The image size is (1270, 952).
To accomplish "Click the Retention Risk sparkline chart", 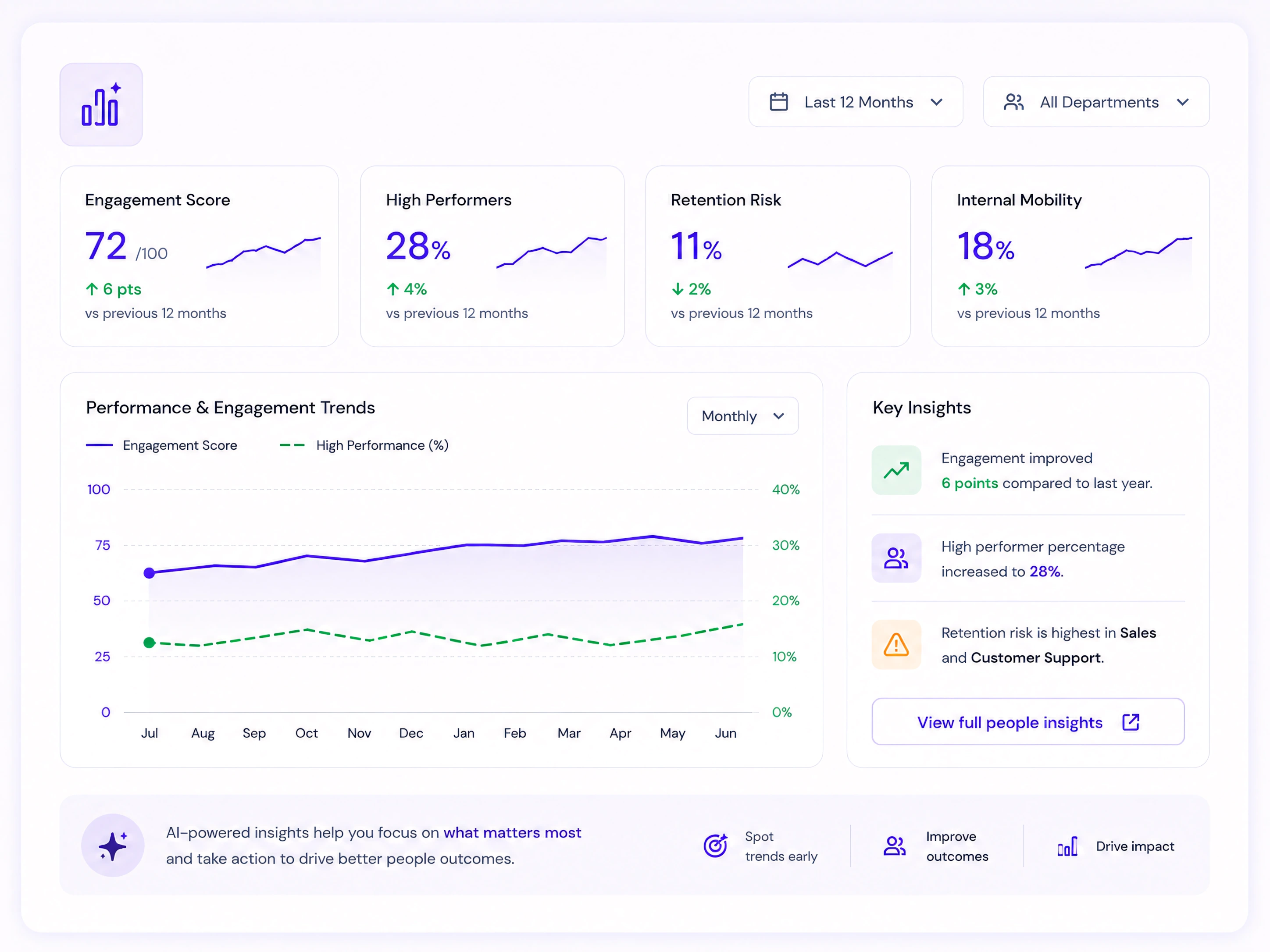I will click(840, 259).
